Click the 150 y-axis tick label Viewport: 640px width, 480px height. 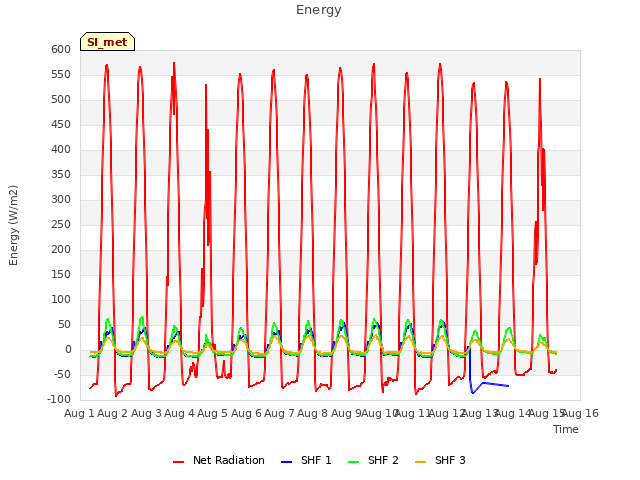pyautogui.click(x=61, y=275)
